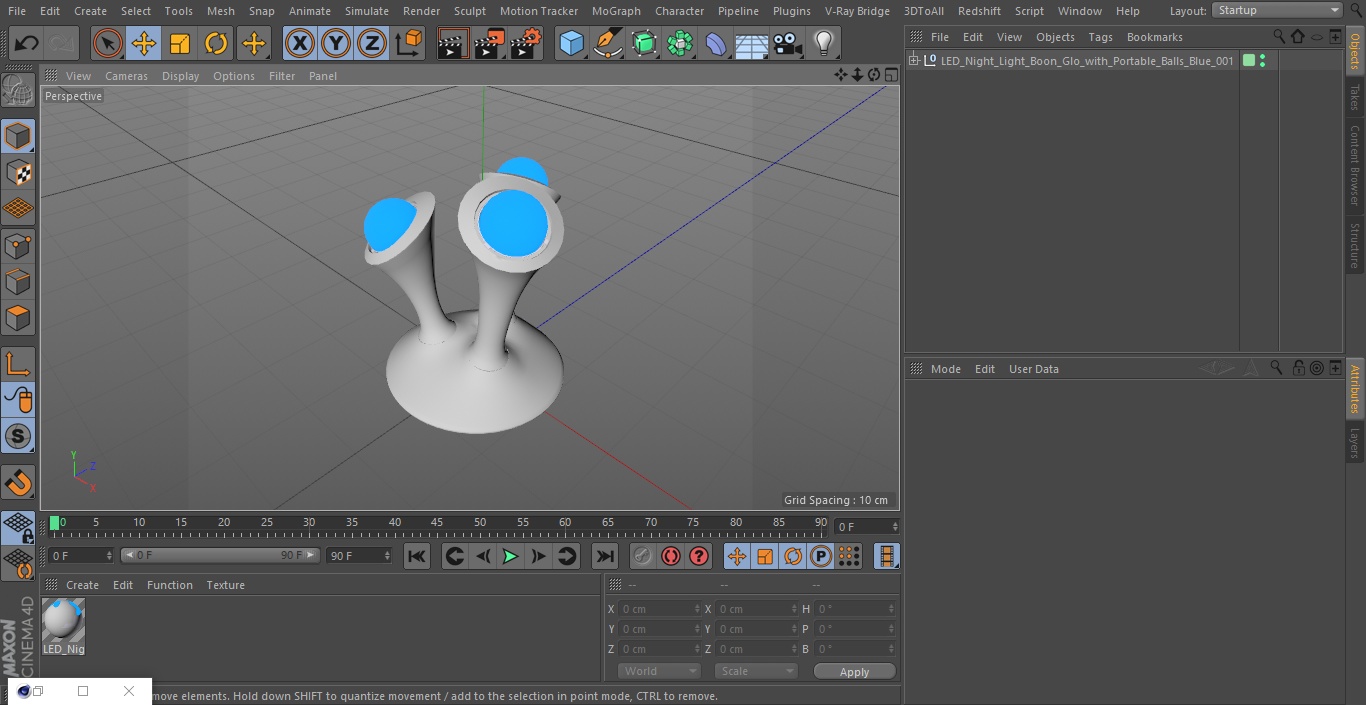The width and height of the screenshot is (1366, 705).
Task: Click the preview range slider bar
Action: tap(220, 555)
